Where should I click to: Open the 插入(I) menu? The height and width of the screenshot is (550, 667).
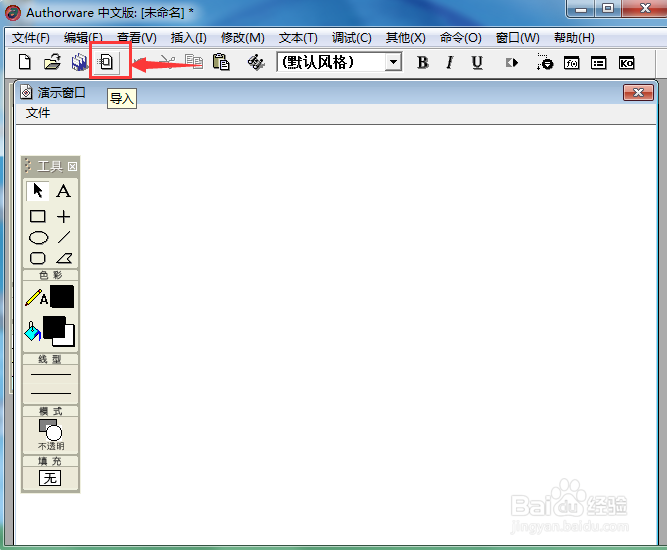(x=188, y=38)
